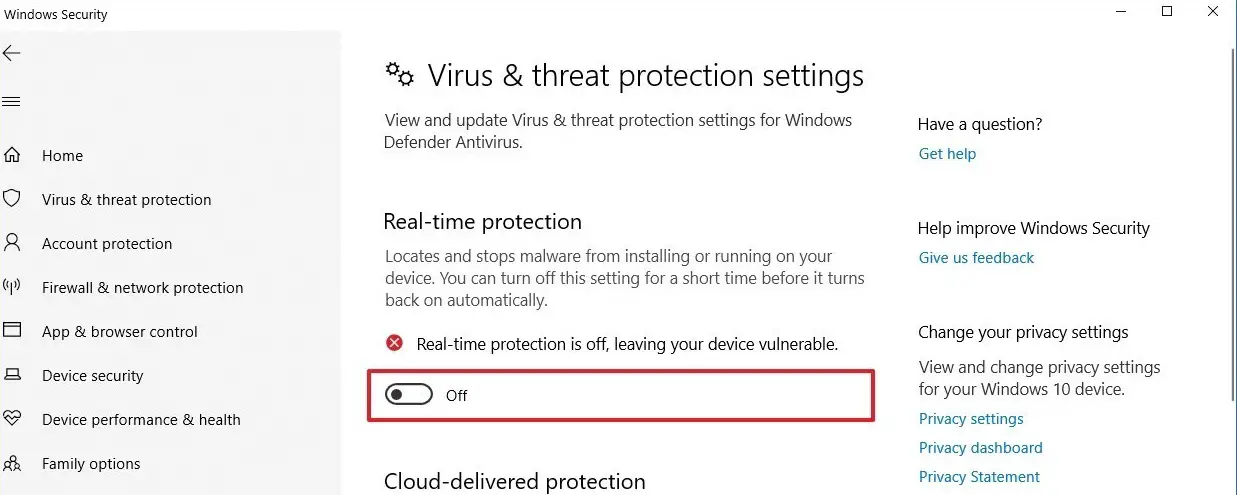Maximize the Windows Security window
The image size is (1237, 495).
tap(1167, 12)
